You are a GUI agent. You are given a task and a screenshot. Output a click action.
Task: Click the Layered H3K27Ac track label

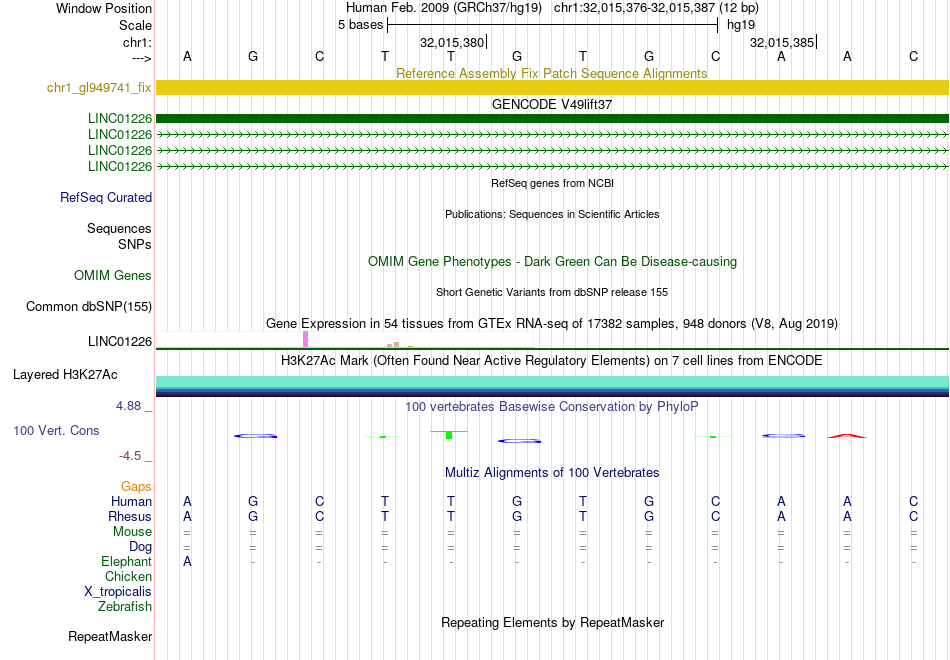point(65,375)
